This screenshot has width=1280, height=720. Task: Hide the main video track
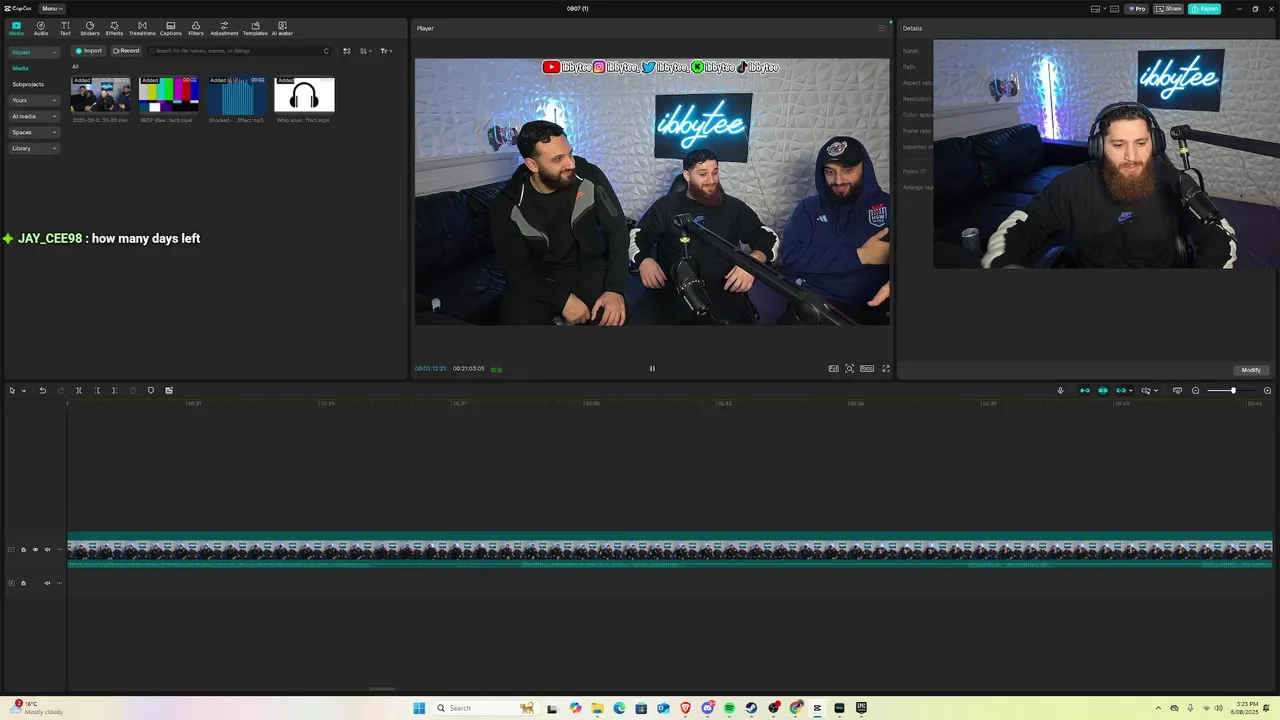35,549
